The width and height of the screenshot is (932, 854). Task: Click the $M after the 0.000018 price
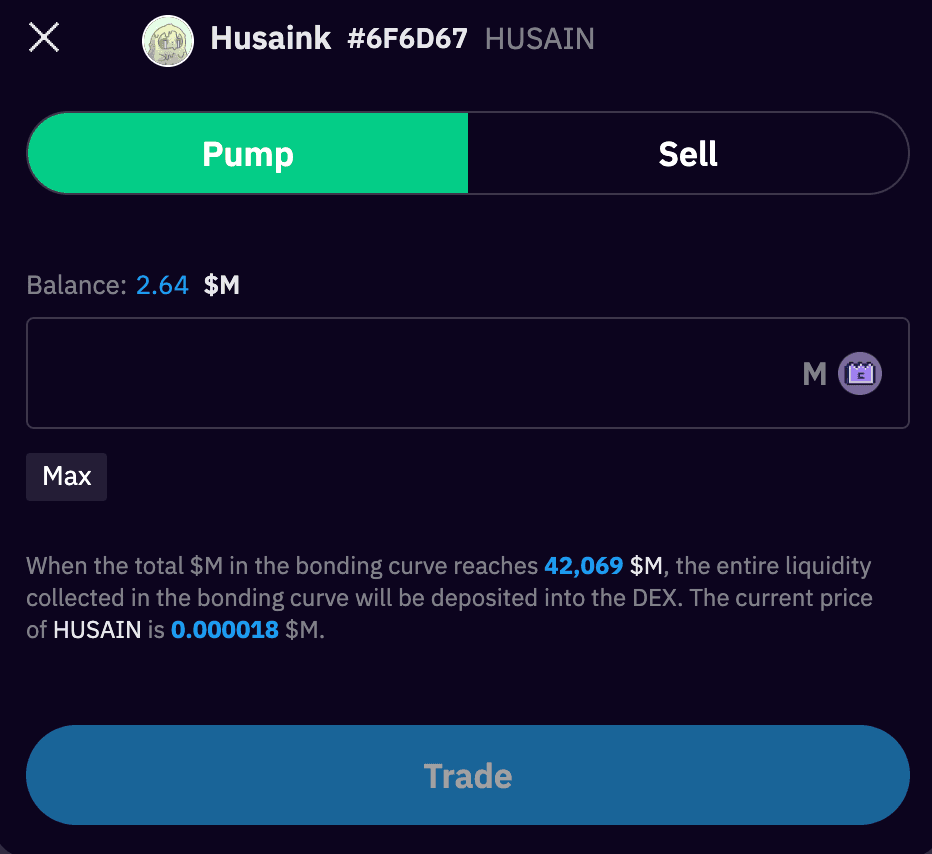coord(304,631)
